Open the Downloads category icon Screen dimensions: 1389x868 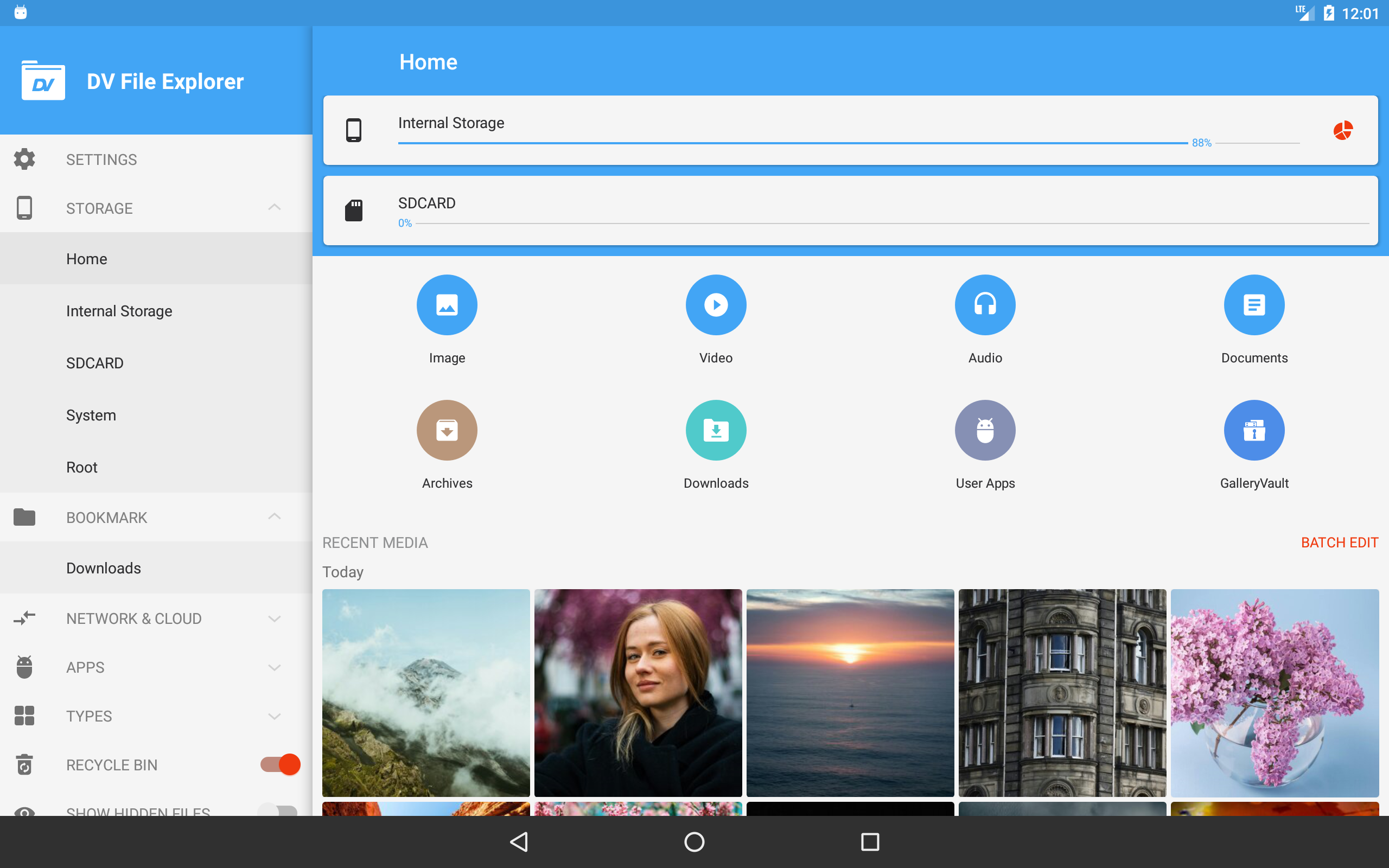[x=716, y=430]
